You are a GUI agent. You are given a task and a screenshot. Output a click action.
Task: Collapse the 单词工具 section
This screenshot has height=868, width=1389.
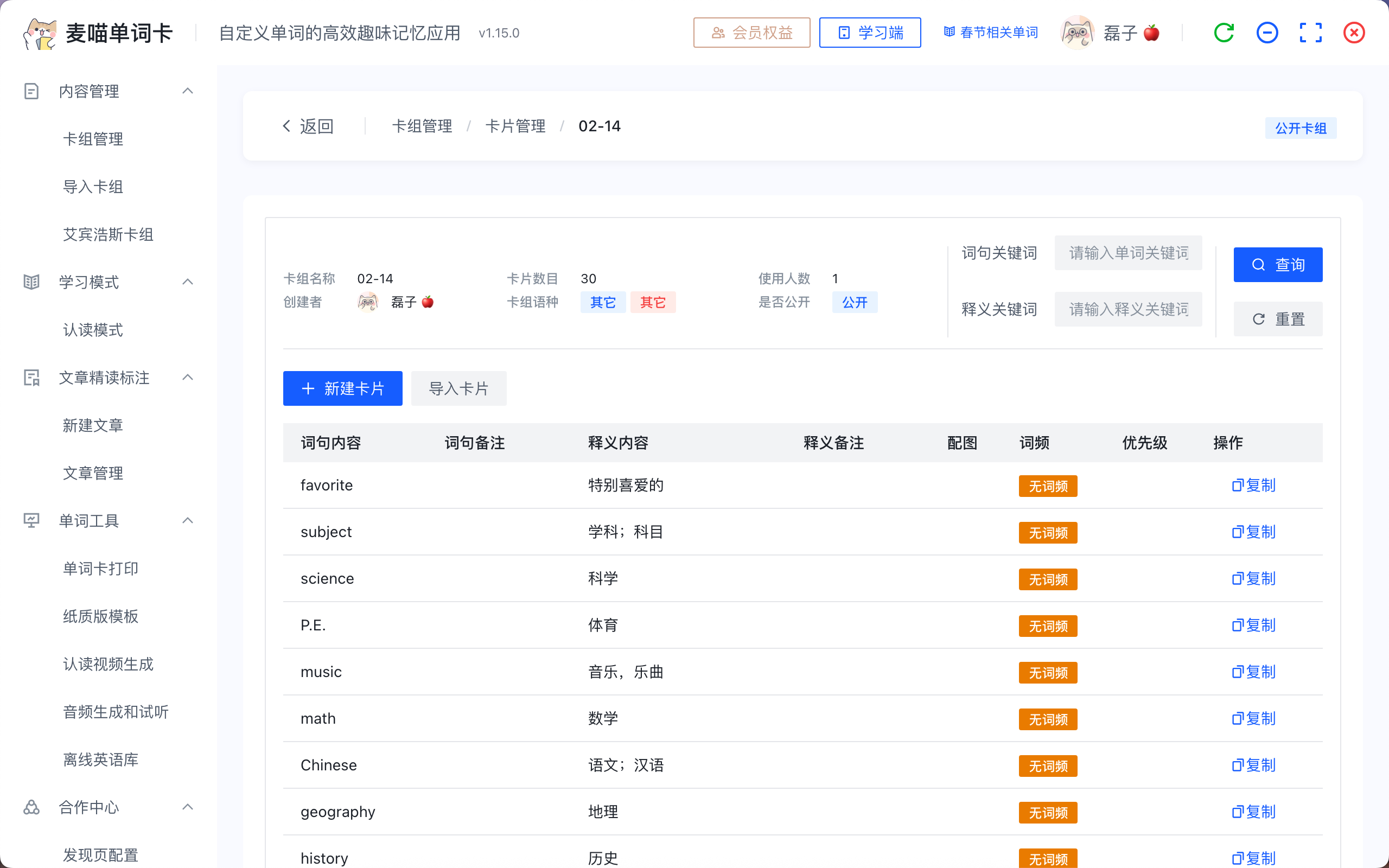(x=188, y=520)
